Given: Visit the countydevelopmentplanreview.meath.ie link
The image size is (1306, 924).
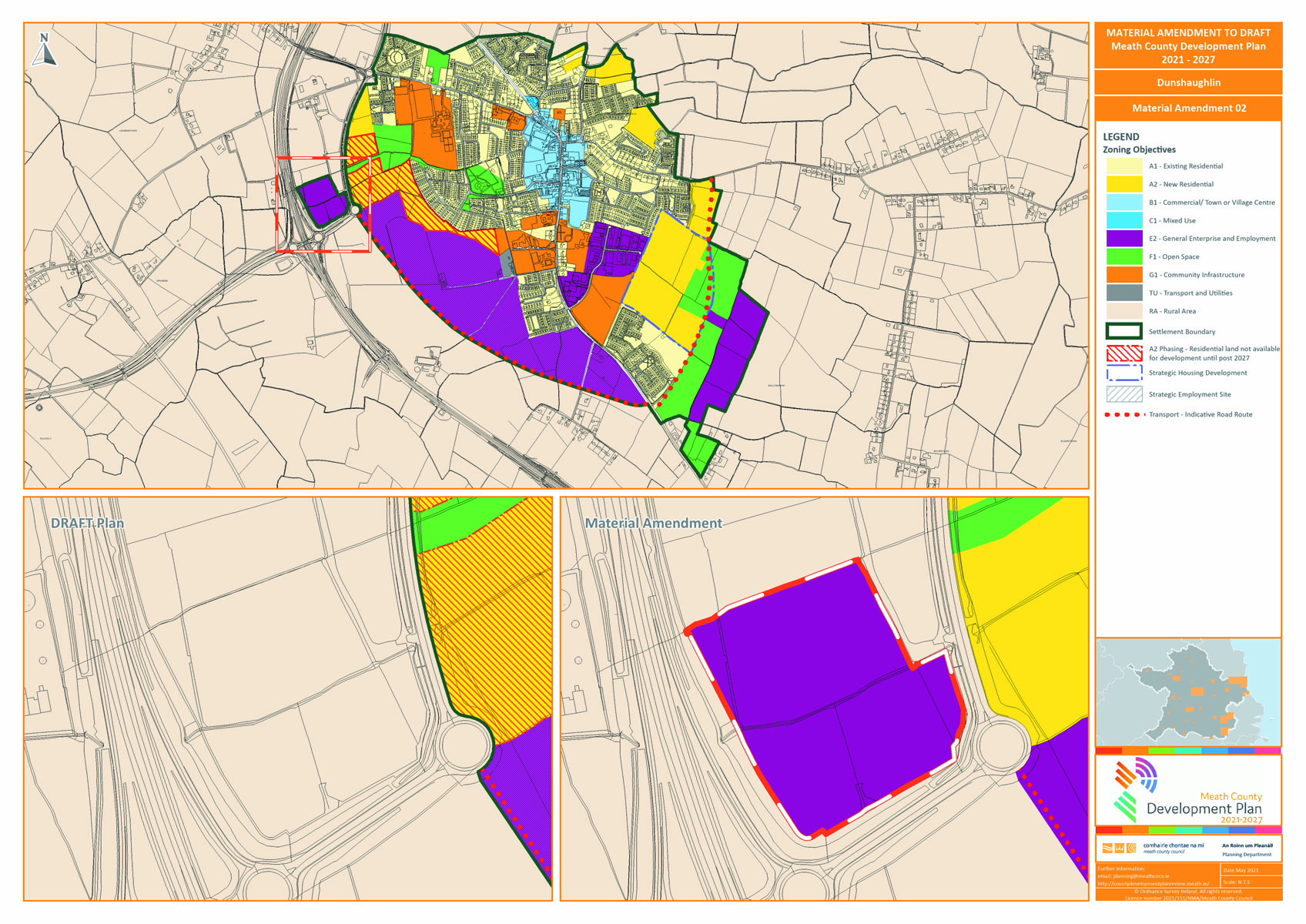Looking at the screenshot, I should point(1155,883).
